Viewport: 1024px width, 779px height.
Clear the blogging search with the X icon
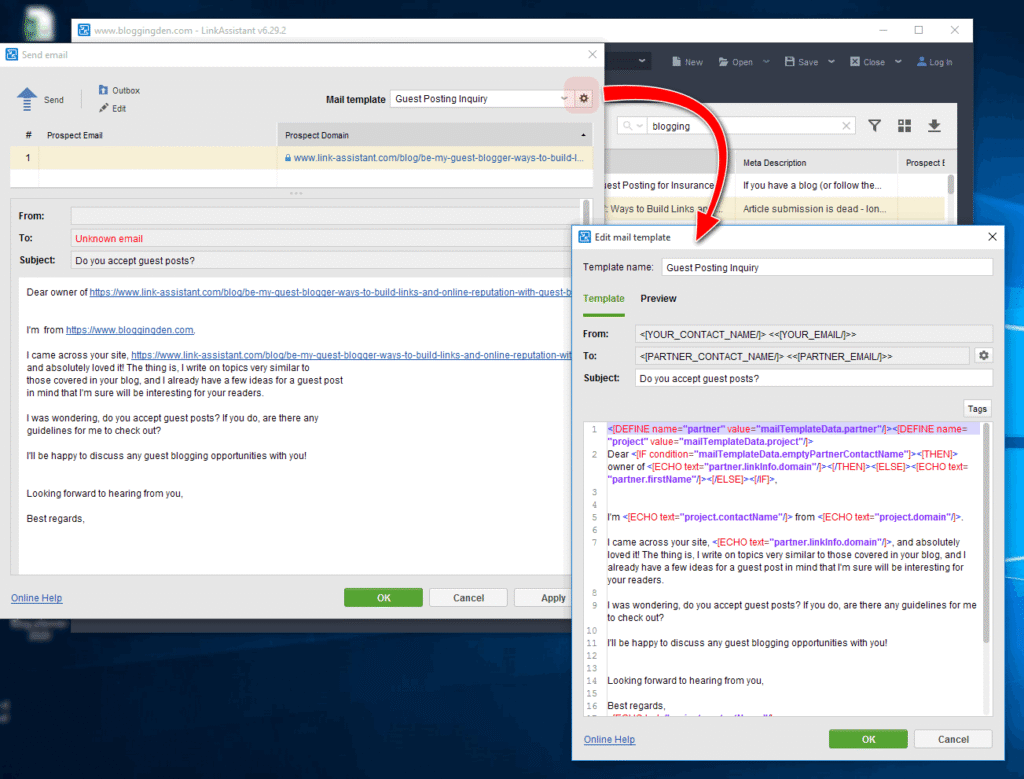[846, 126]
